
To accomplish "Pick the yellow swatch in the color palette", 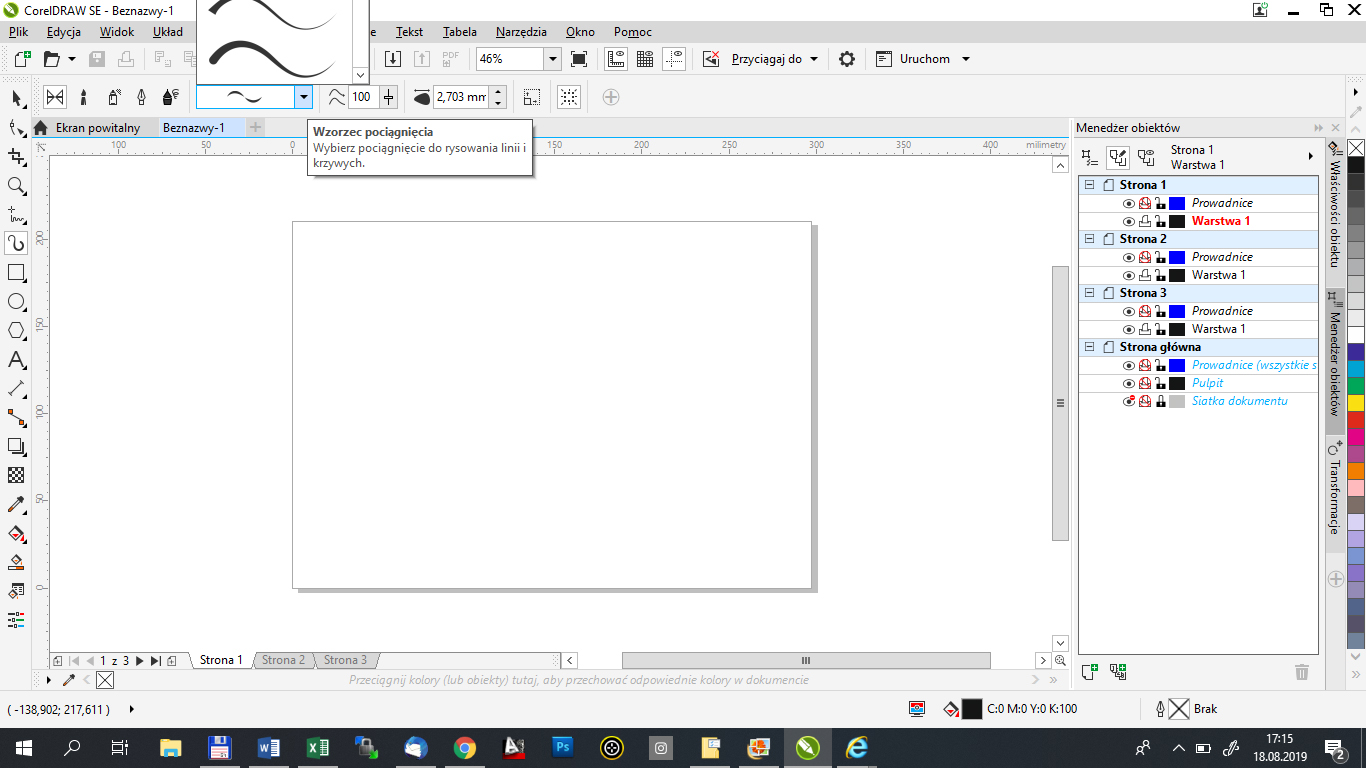I will point(1356,403).
